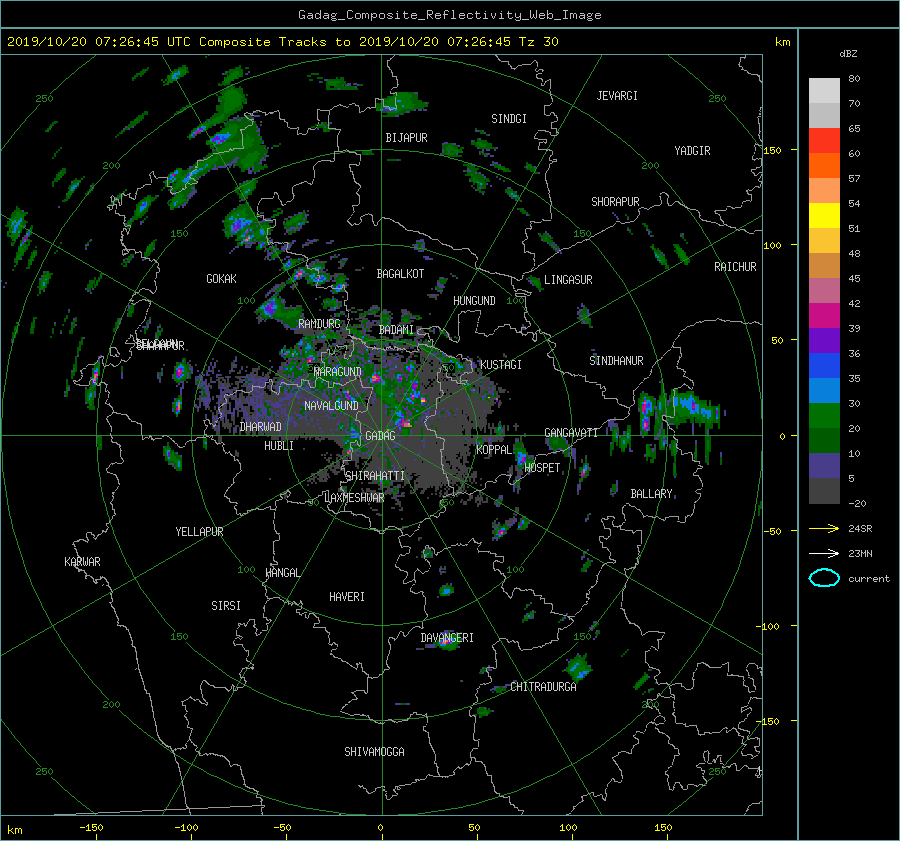Select the light blue 35-30 dBZ swatch
The height and width of the screenshot is (841, 900).
click(x=824, y=391)
